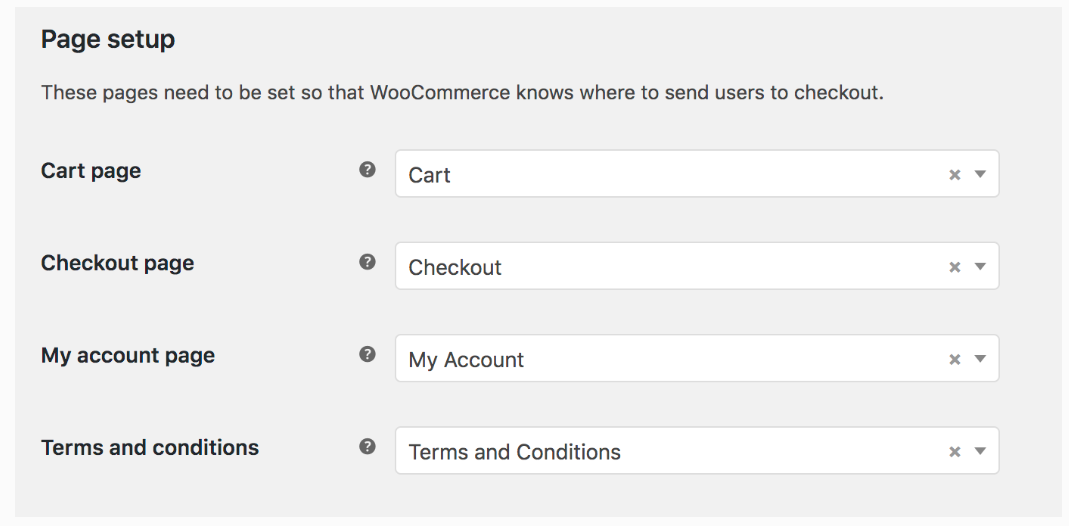
Task: Clear the Cart page selection with x
Action: [x=954, y=175]
